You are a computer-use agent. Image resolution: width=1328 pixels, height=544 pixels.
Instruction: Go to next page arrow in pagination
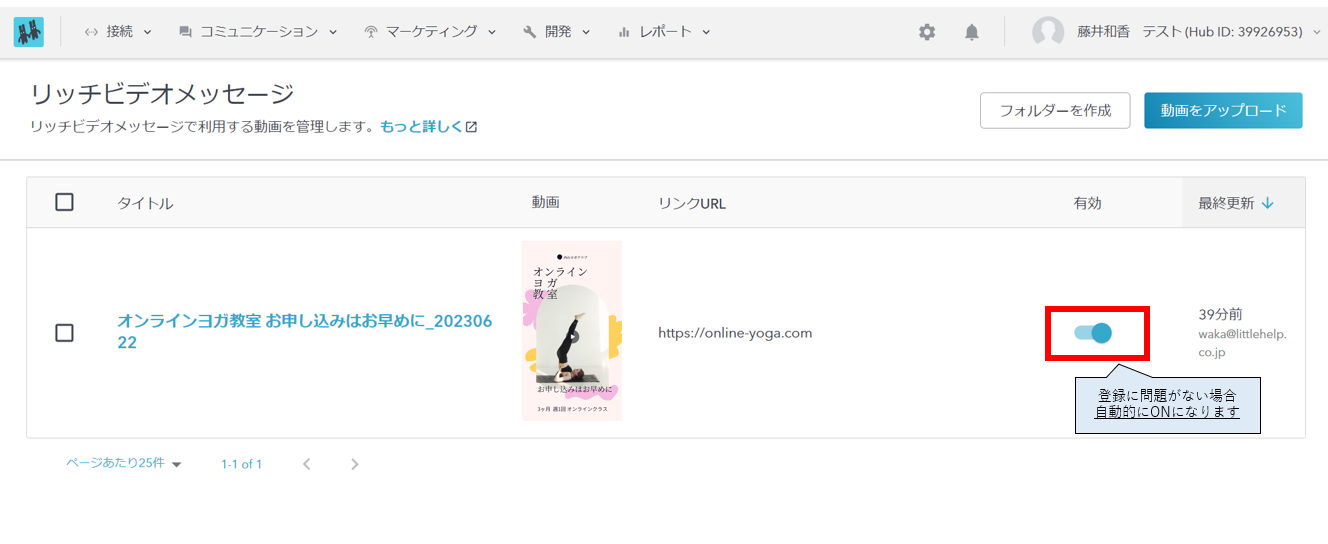tap(354, 464)
